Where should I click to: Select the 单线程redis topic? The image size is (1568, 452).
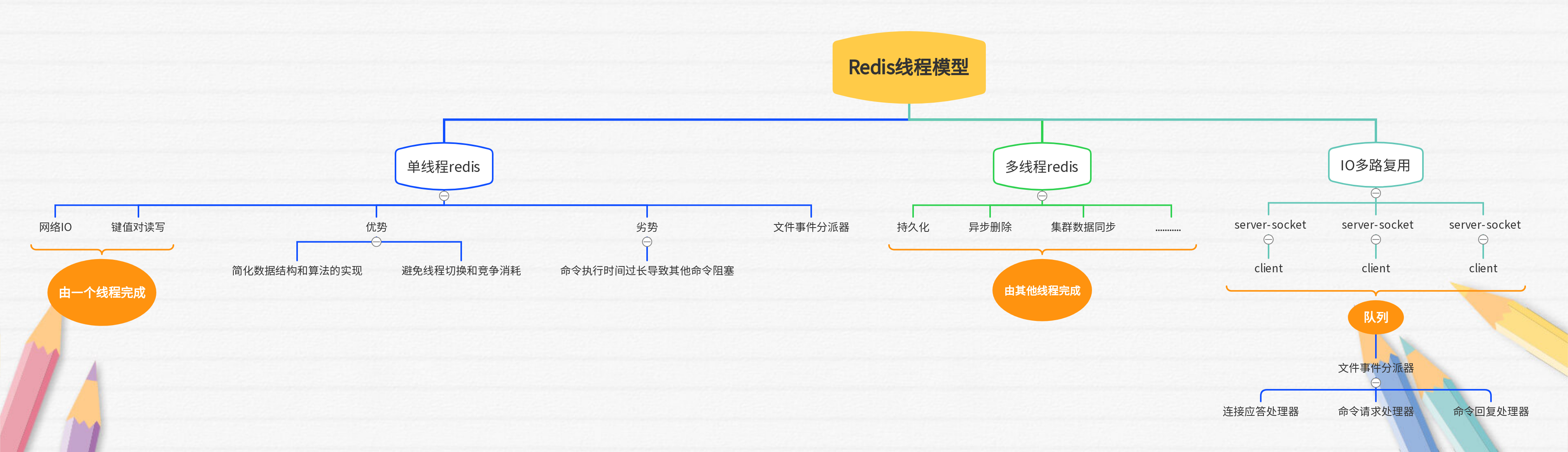pyautogui.click(x=444, y=166)
